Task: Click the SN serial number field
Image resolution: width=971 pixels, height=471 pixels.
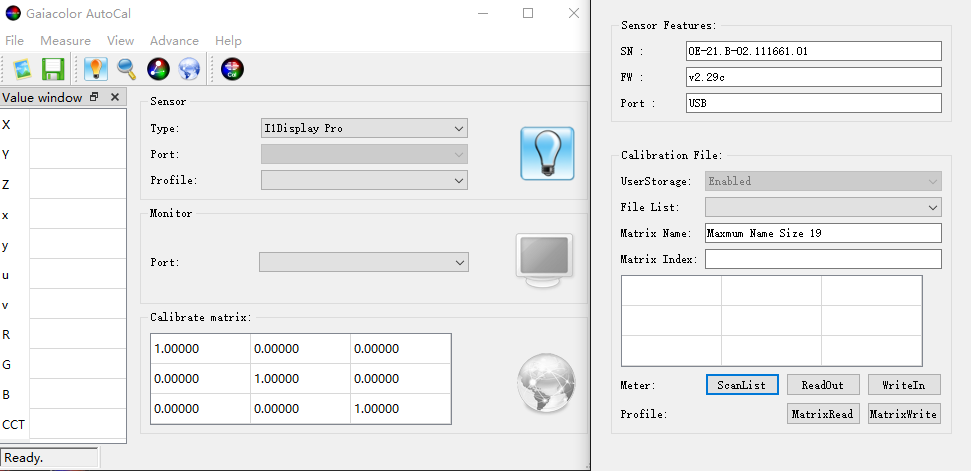Action: (x=814, y=51)
